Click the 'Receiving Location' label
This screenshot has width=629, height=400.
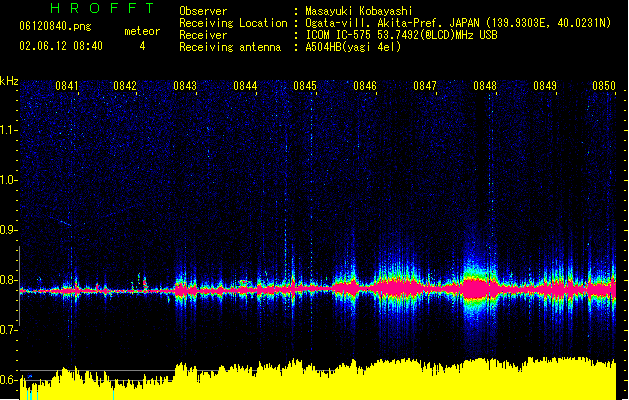click(x=233, y=23)
